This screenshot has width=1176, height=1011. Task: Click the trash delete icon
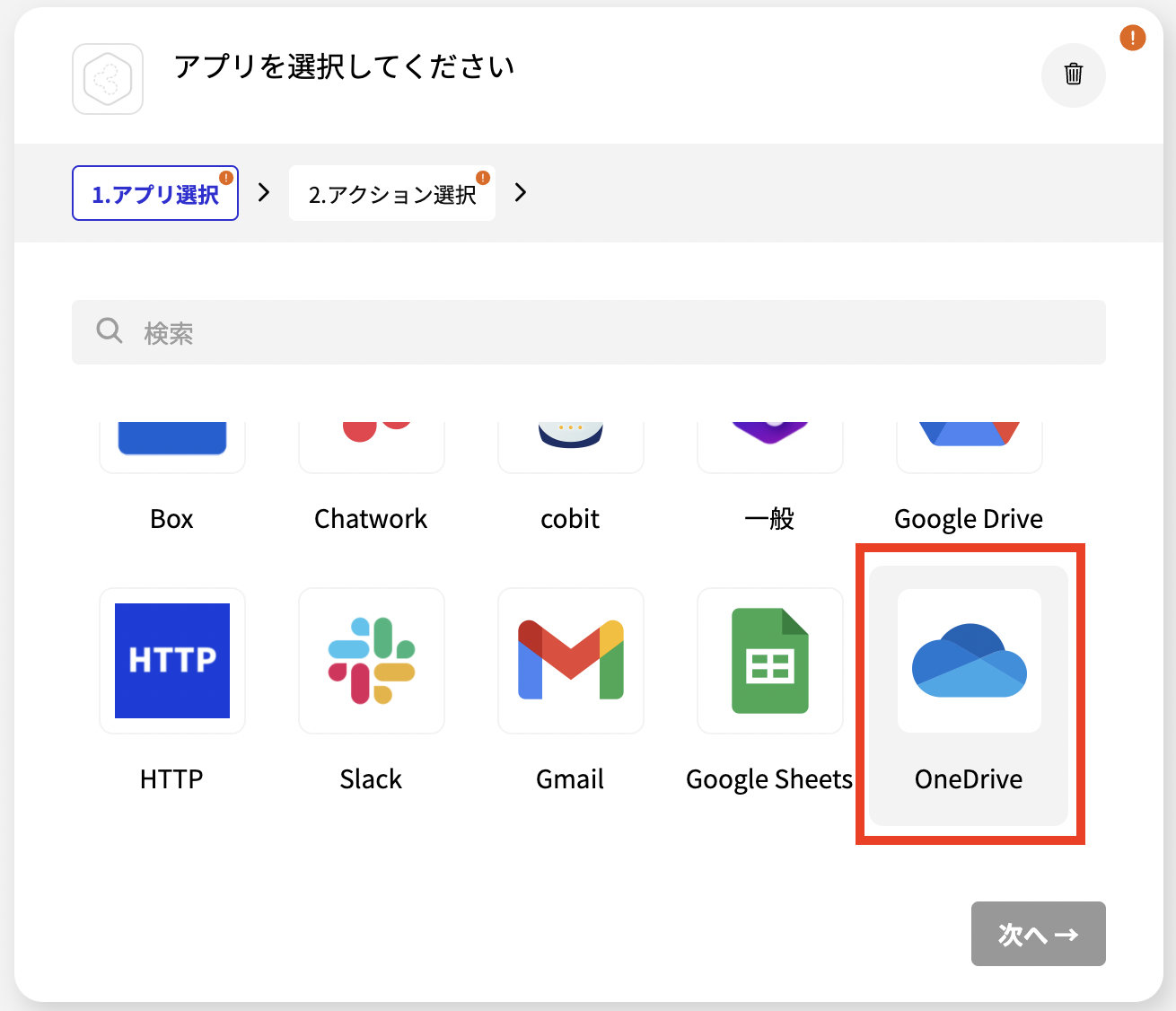[1074, 75]
